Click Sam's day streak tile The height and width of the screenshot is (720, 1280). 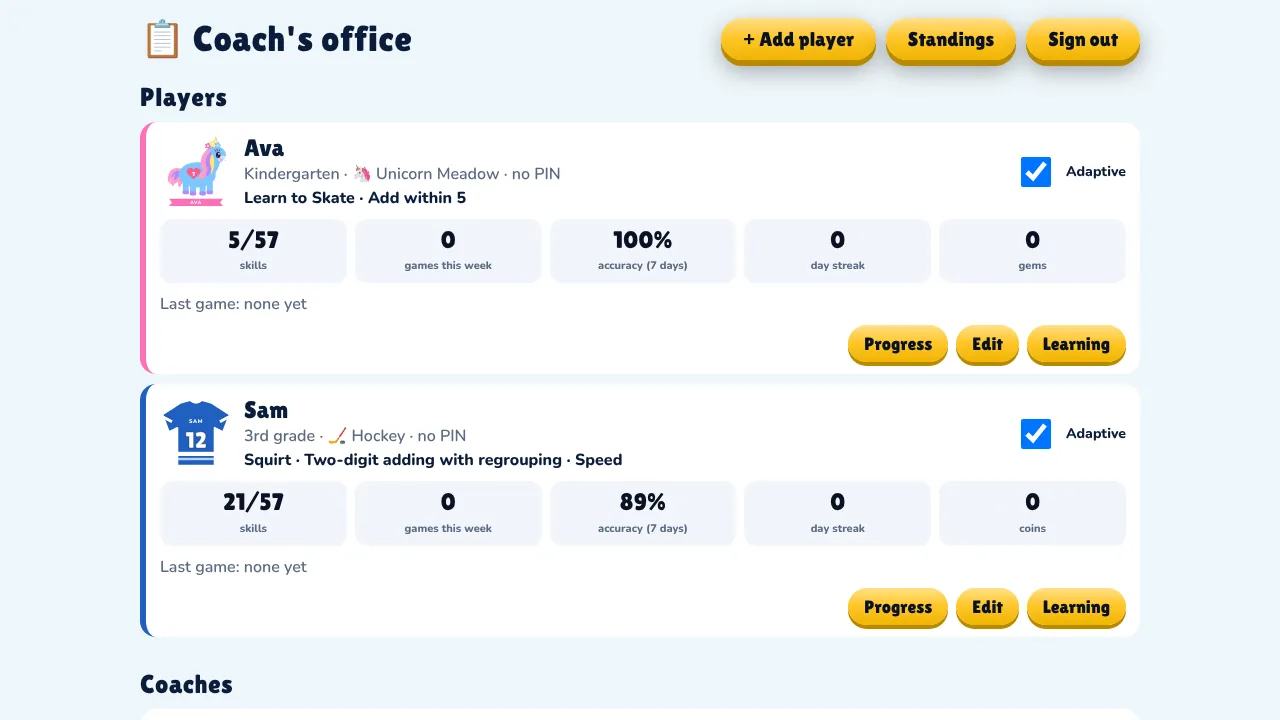coord(837,513)
